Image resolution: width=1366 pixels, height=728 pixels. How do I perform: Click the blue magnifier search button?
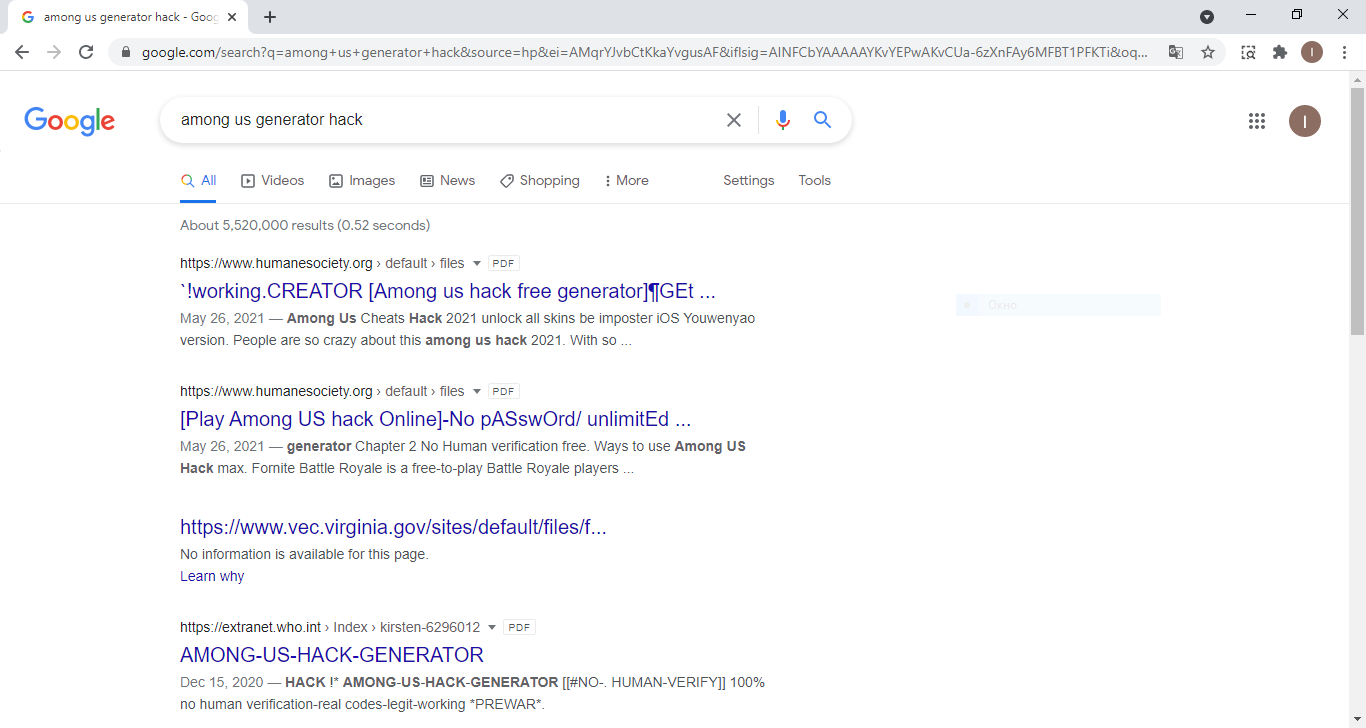point(823,120)
